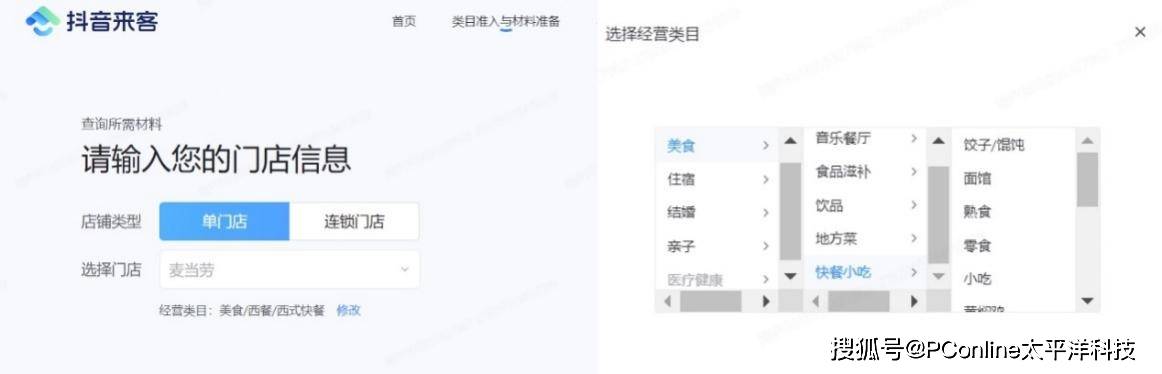The image size is (1162, 374).
Task: Select 连锁门店 store type
Action: [x=354, y=221]
